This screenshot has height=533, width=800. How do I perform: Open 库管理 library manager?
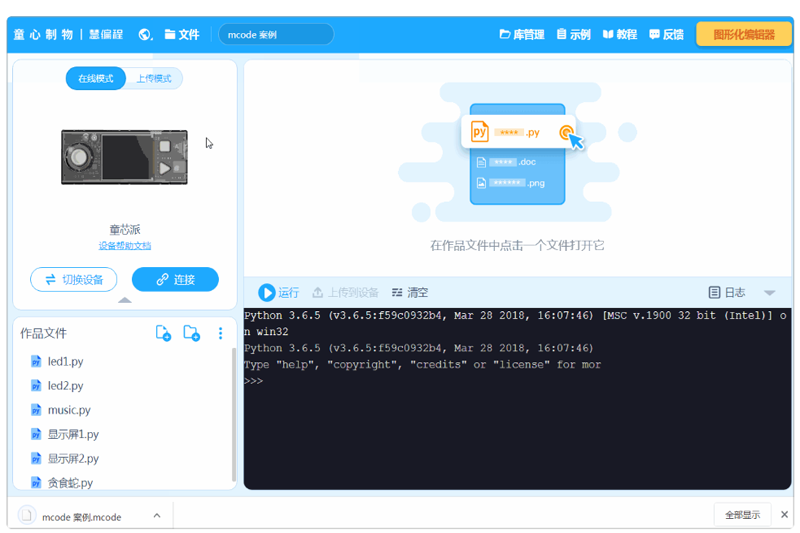(x=522, y=35)
